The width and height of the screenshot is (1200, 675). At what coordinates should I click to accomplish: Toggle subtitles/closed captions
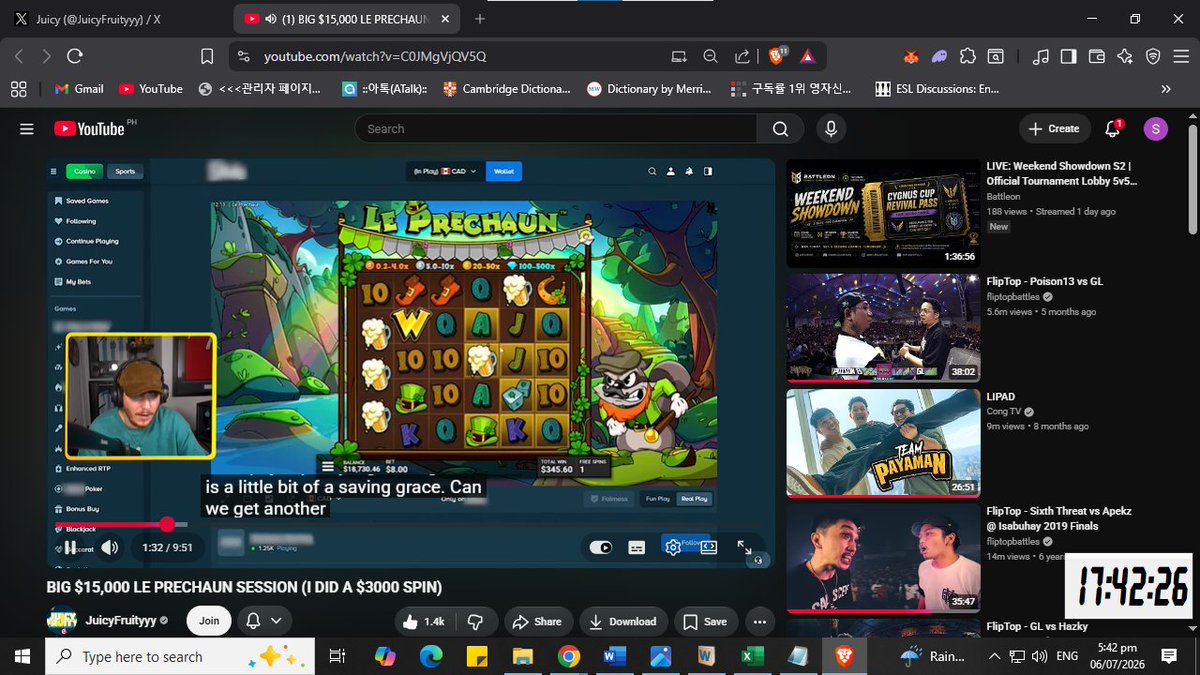(x=636, y=547)
